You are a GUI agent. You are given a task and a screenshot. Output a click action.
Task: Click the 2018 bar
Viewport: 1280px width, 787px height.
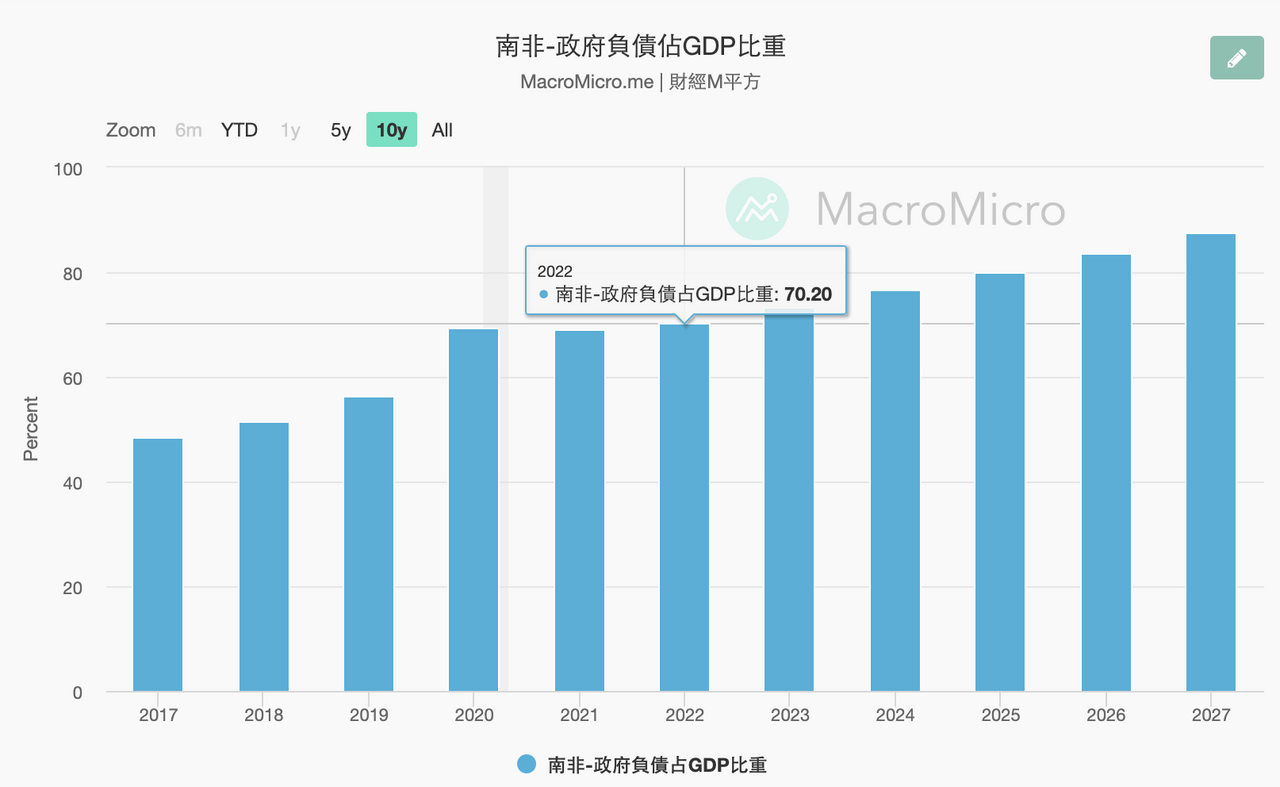264,557
